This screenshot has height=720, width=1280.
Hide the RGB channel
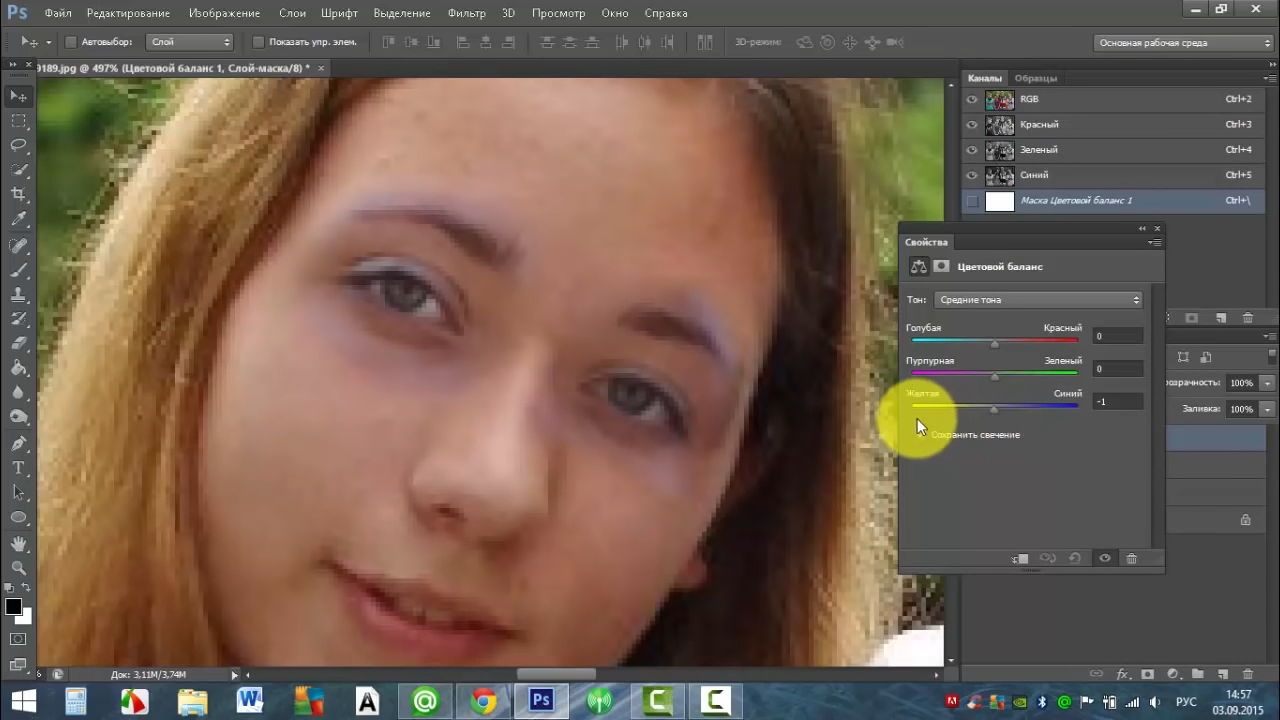(x=972, y=100)
